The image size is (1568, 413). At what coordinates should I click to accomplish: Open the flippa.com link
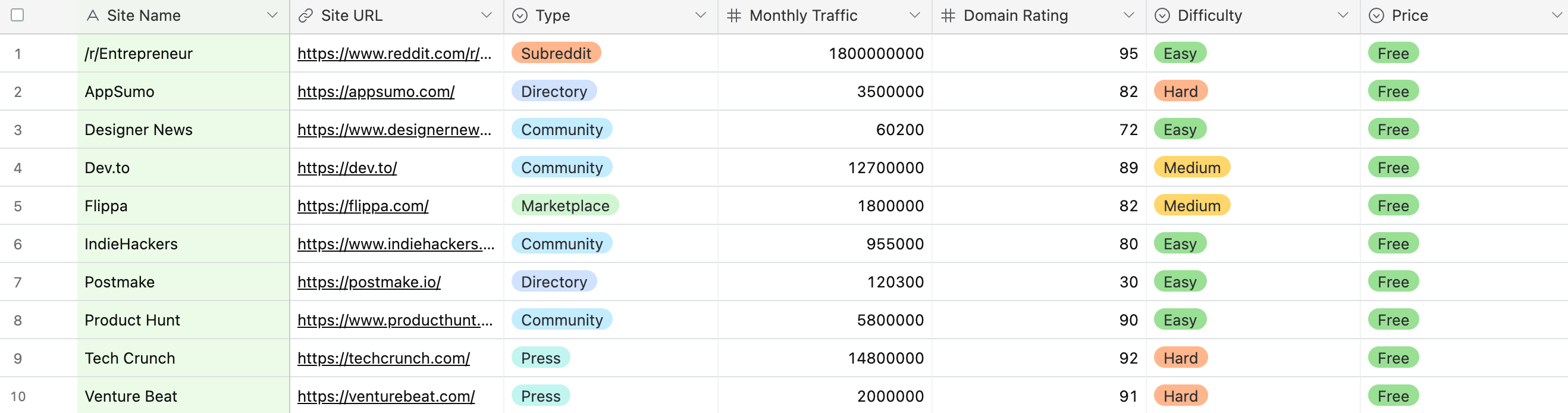point(363,206)
